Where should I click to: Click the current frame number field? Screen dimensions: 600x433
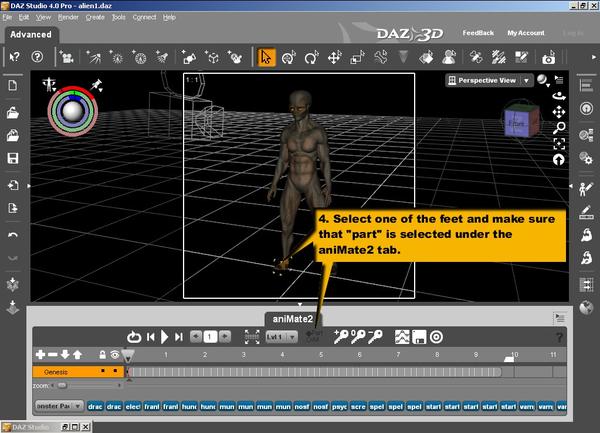210,337
